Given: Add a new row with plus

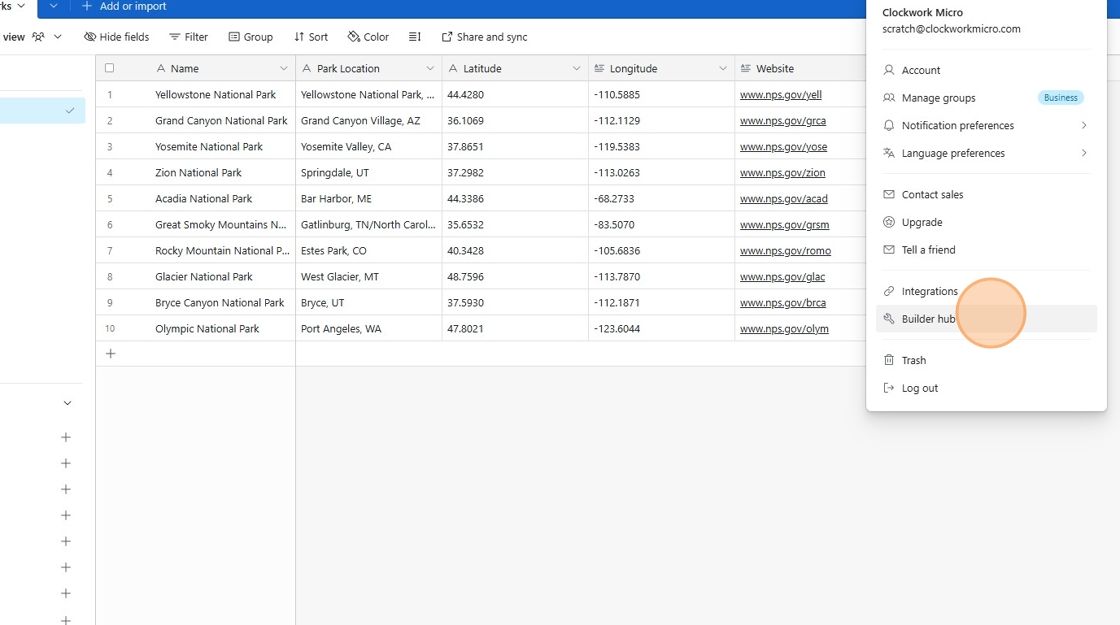Looking at the screenshot, I should click(x=110, y=354).
